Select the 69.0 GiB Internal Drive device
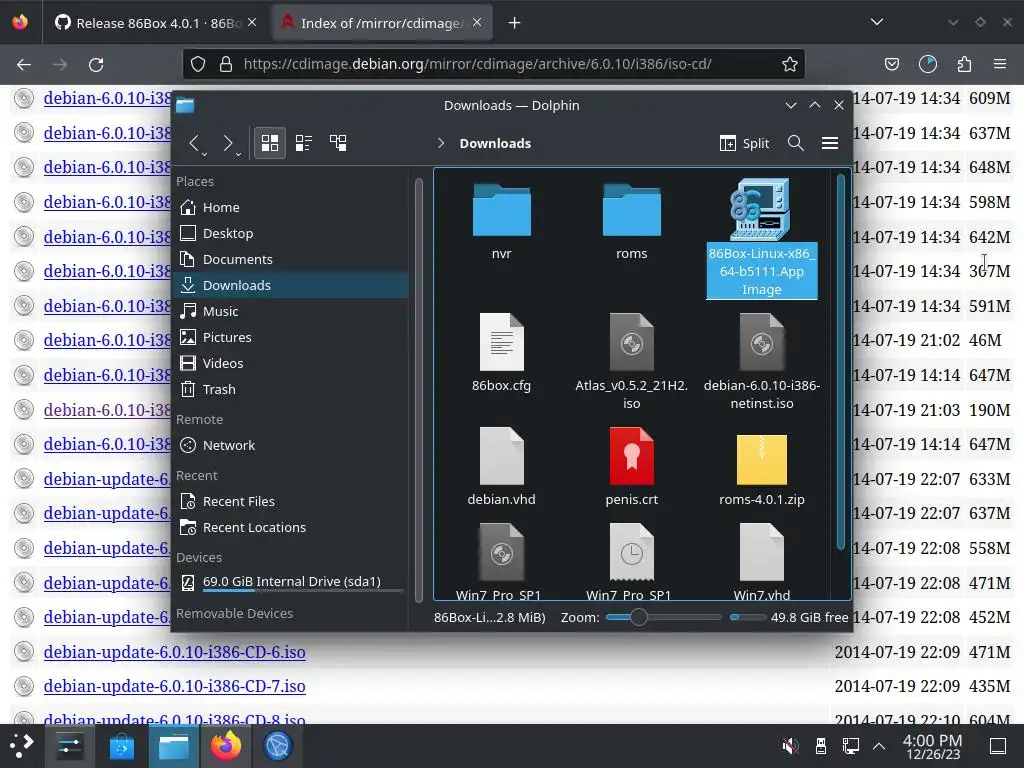Image resolution: width=1024 pixels, height=768 pixels. pyautogui.click(x=291, y=581)
